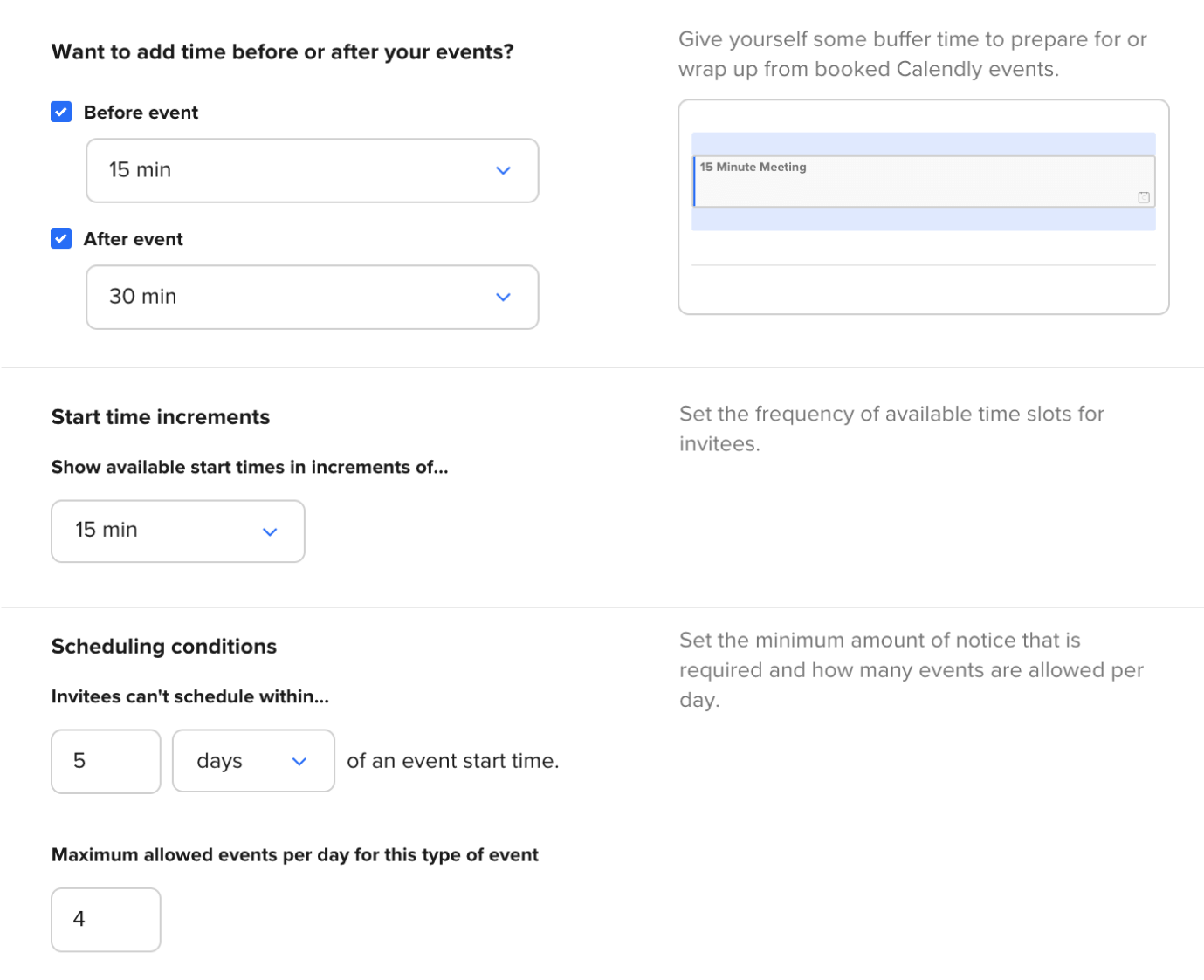Click the Scheduling conditions heading

pyautogui.click(x=164, y=647)
